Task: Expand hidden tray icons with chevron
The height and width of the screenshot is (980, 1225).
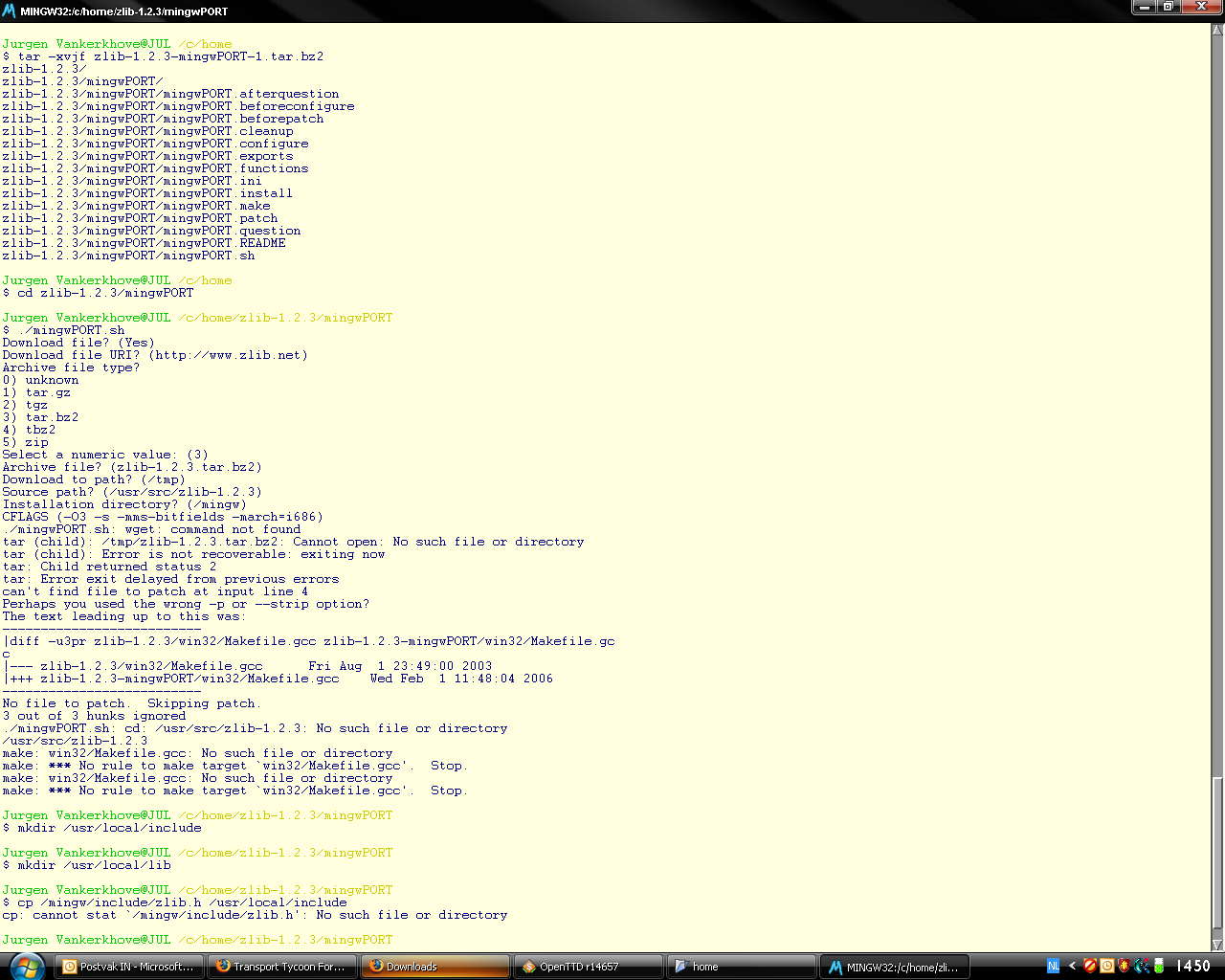Action: (x=1072, y=967)
